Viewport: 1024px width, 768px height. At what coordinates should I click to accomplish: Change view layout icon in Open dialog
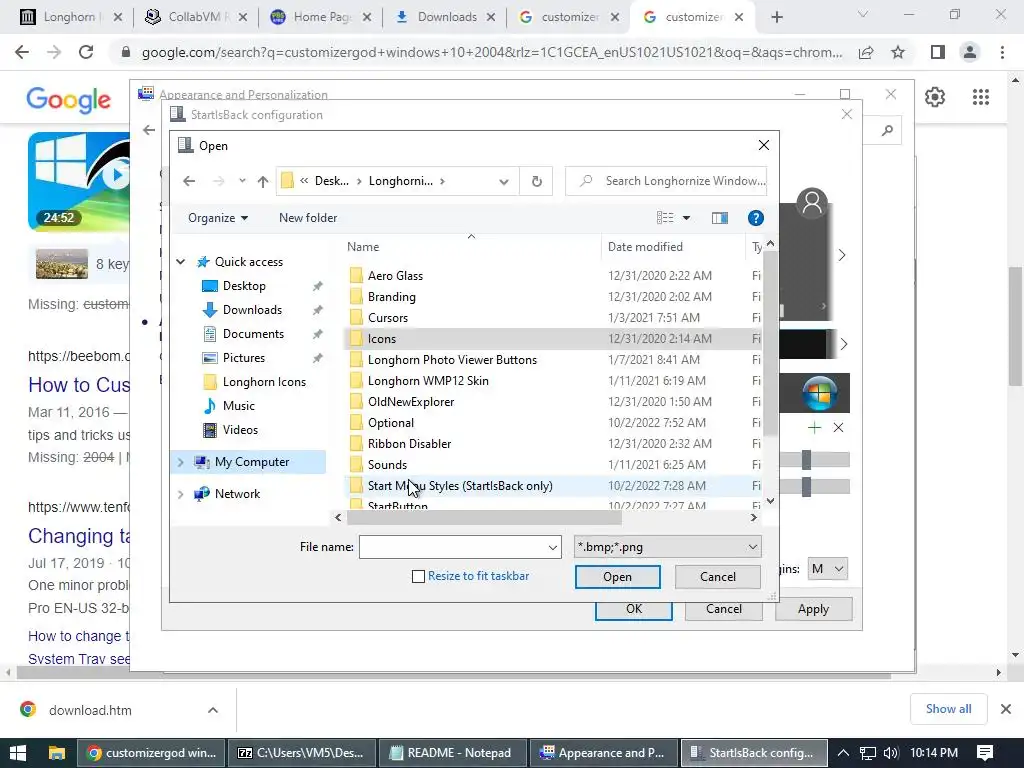[665, 217]
